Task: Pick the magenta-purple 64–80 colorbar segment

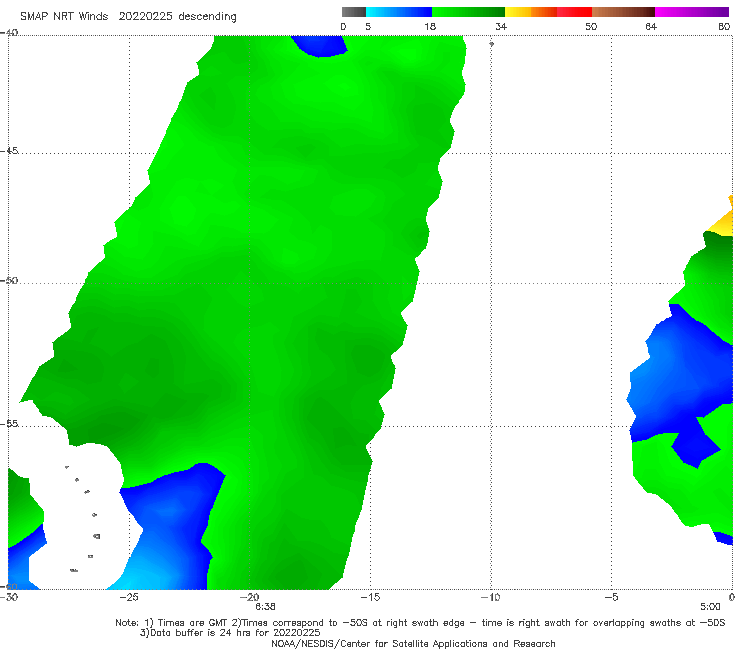Action: (x=692, y=12)
